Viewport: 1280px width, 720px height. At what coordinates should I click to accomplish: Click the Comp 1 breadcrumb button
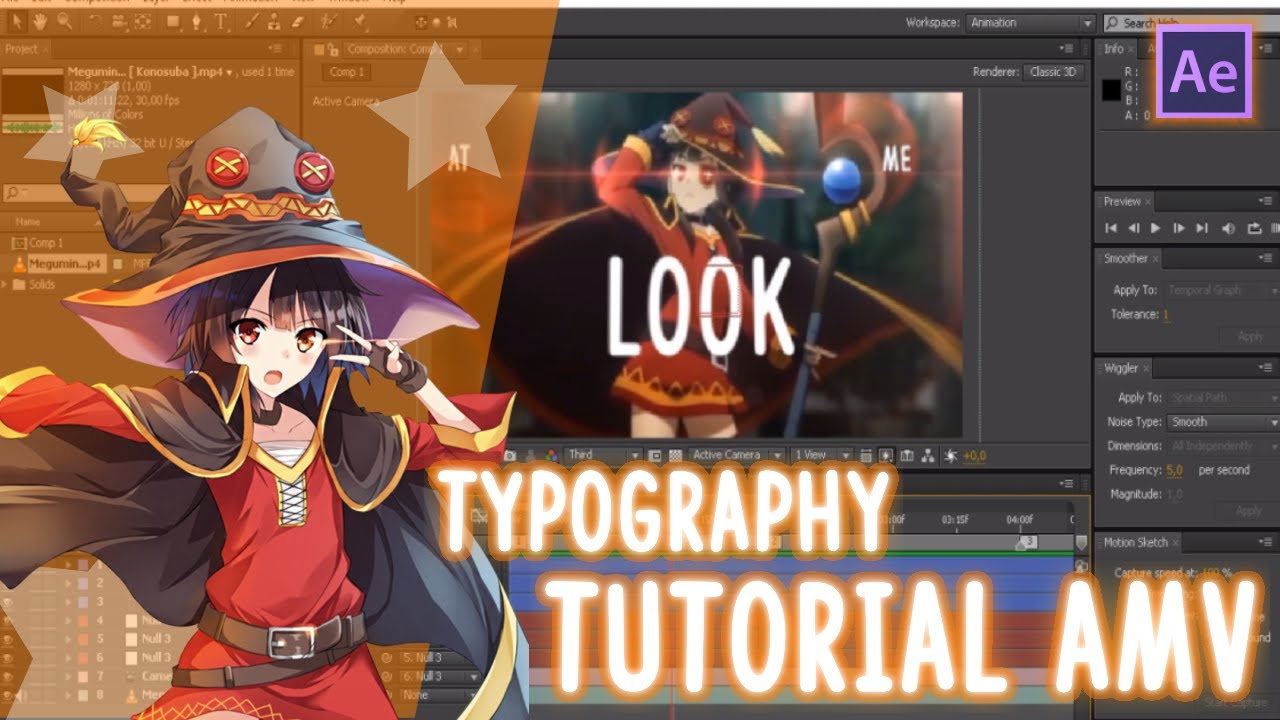click(348, 72)
